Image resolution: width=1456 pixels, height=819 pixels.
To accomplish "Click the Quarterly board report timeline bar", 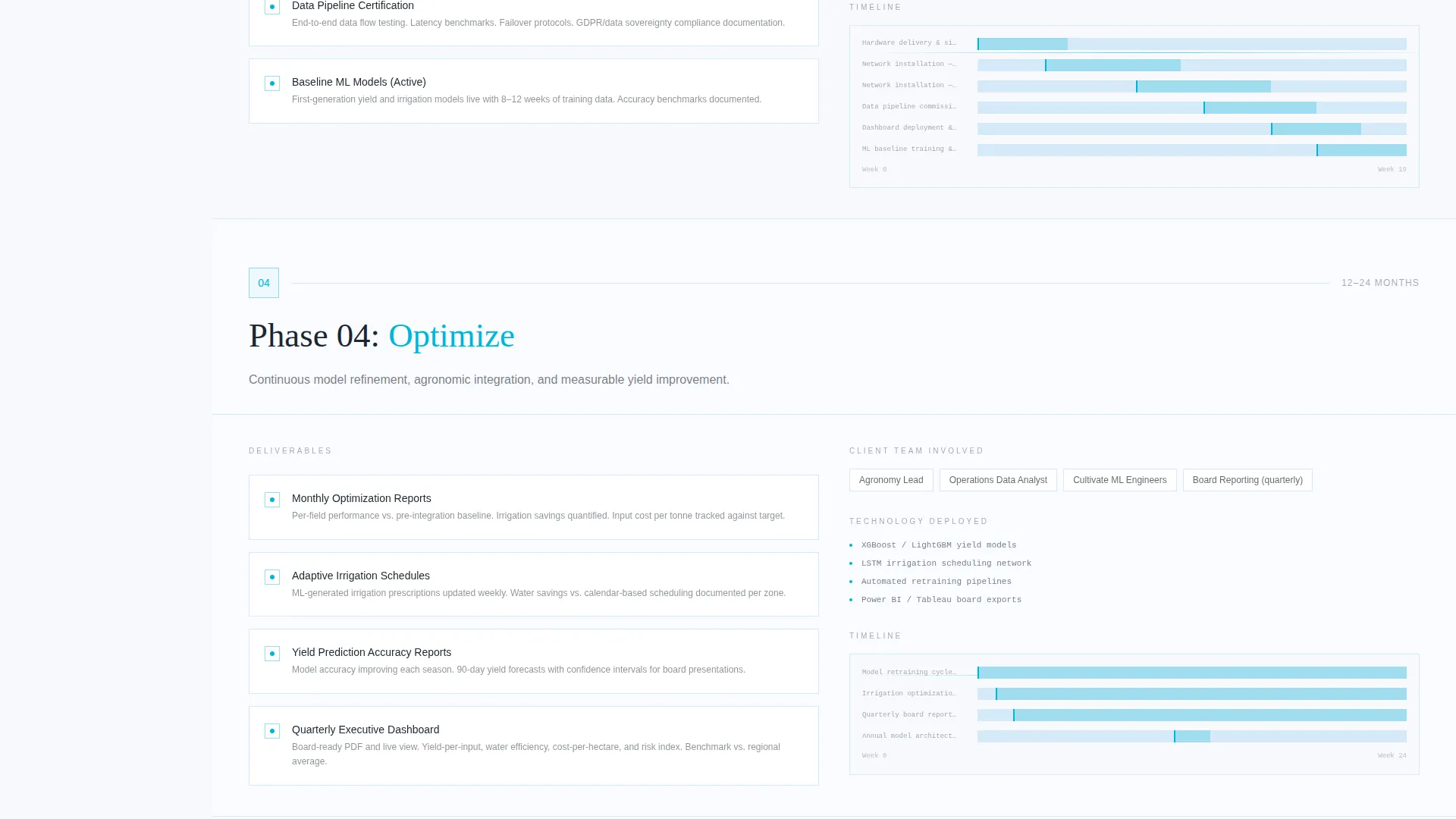I will tap(1210, 715).
